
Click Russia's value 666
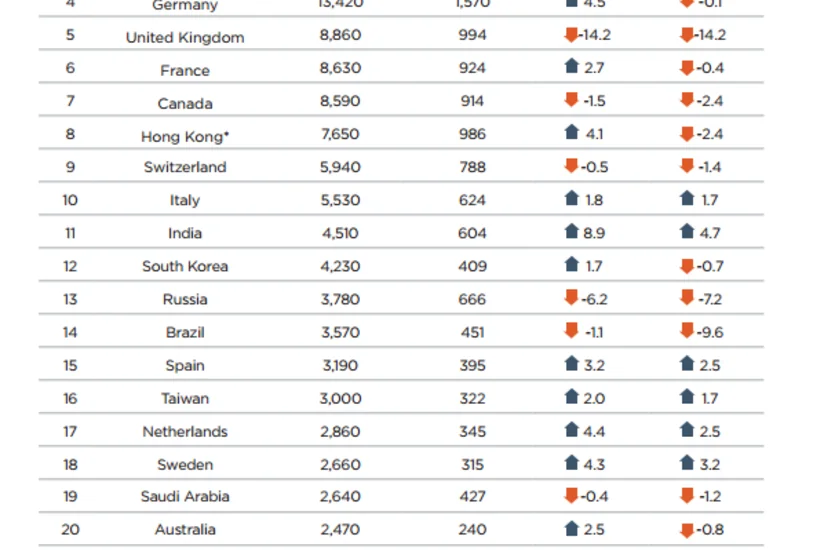[472, 299]
